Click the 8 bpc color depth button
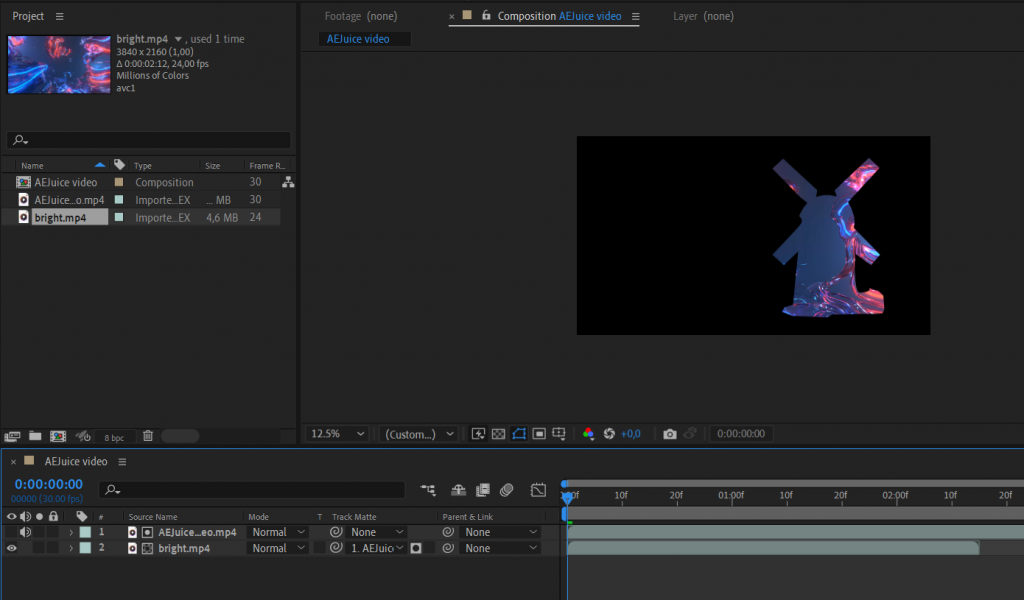The height and width of the screenshot is (600, 1024). coord(114,435)
